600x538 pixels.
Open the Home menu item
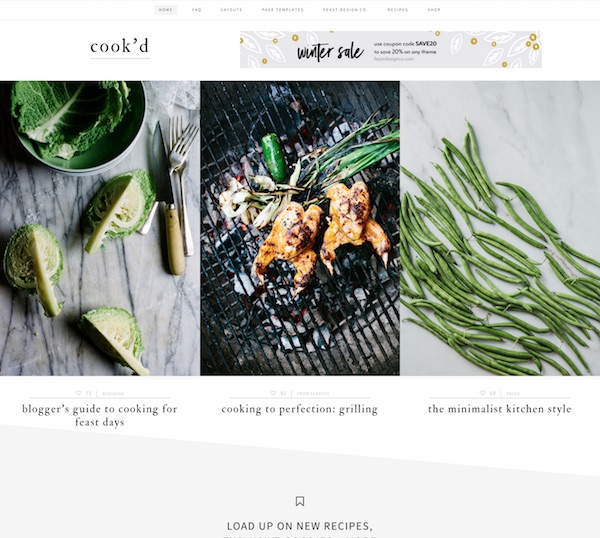[x=166, y=10]
